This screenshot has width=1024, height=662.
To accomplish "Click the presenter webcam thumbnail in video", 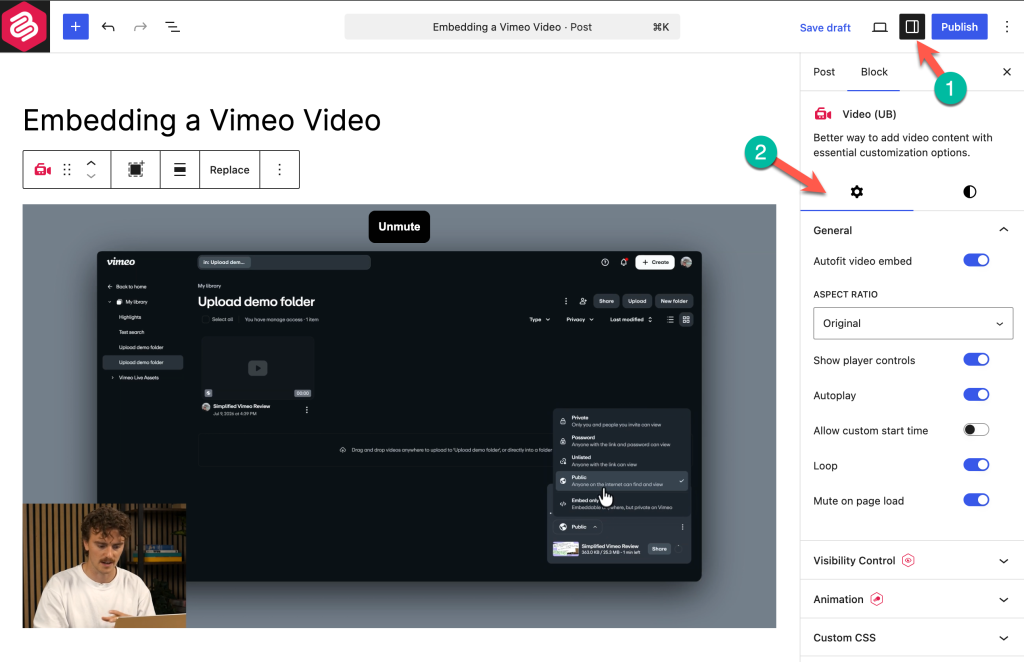I will point(104,565).
